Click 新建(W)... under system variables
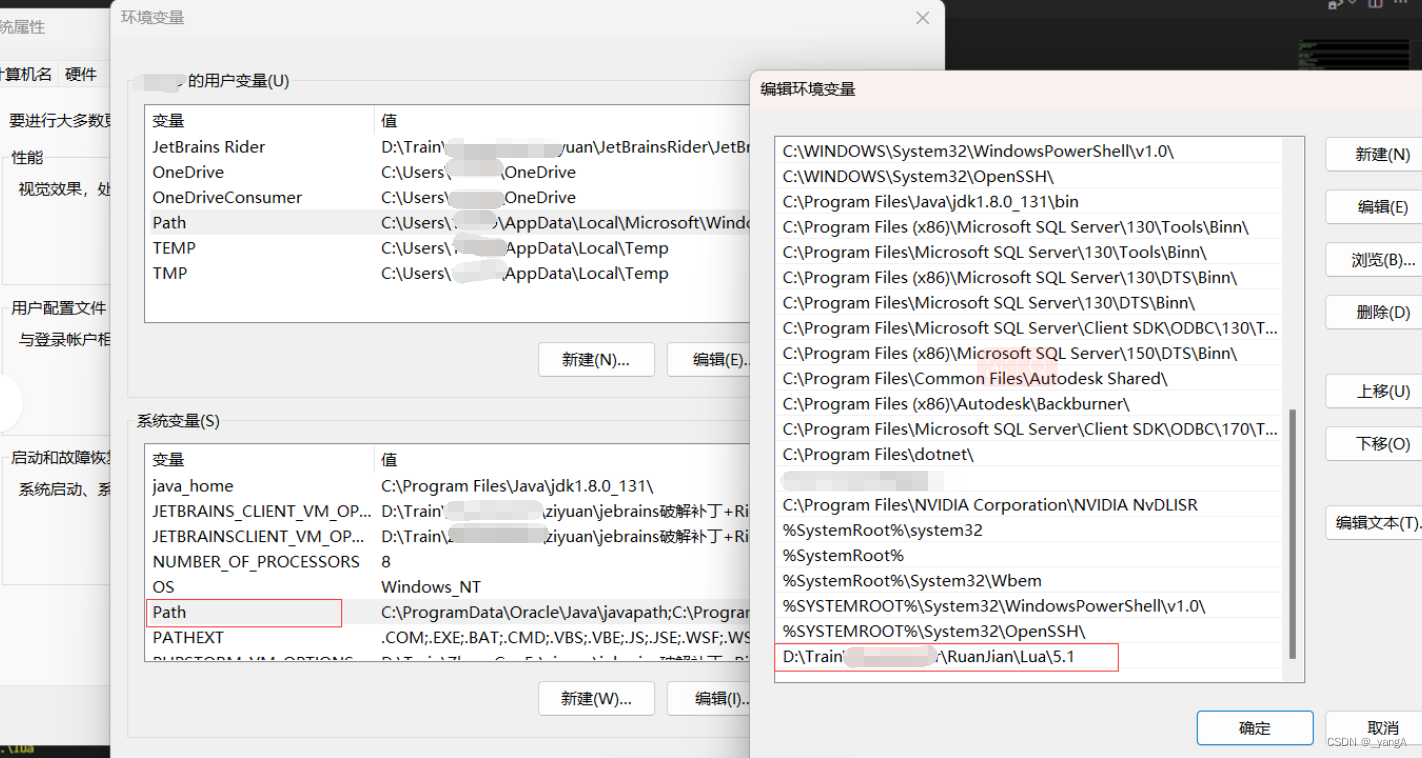This screenshot has width=1422, height=758. coord(596,699)
